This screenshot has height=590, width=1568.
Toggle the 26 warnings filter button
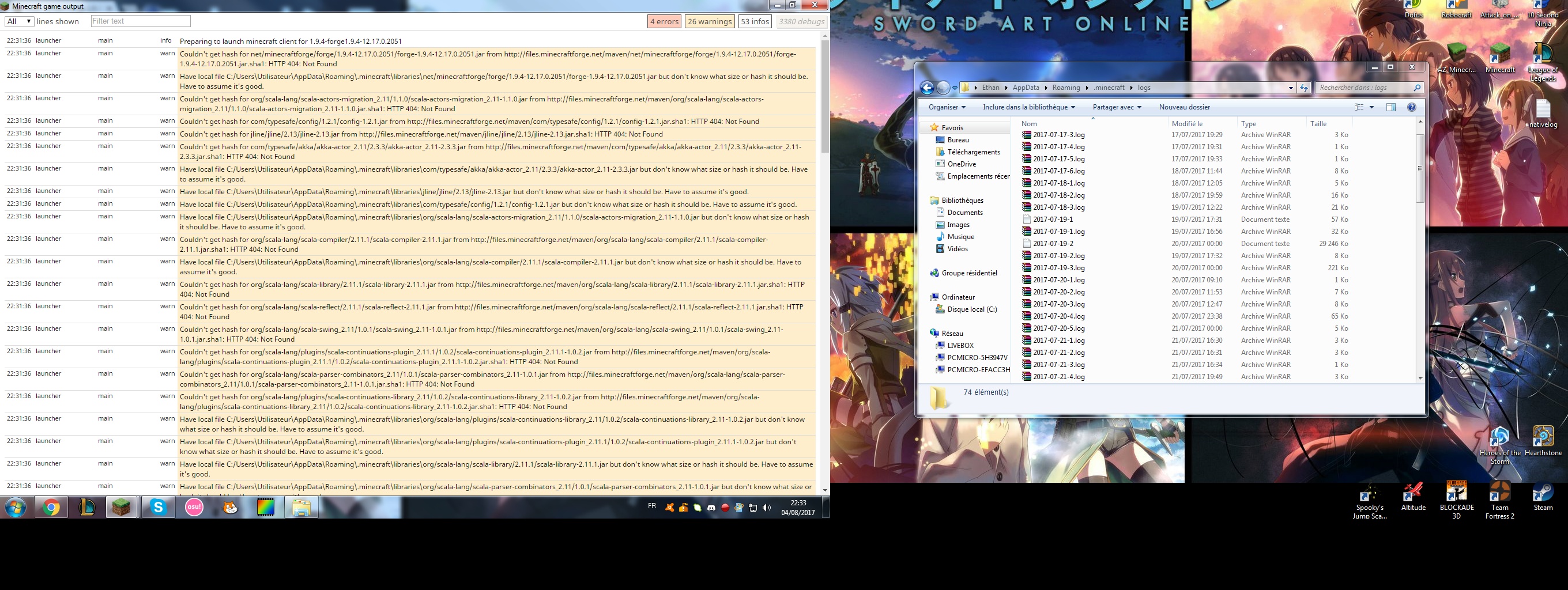tap(710, 21)
